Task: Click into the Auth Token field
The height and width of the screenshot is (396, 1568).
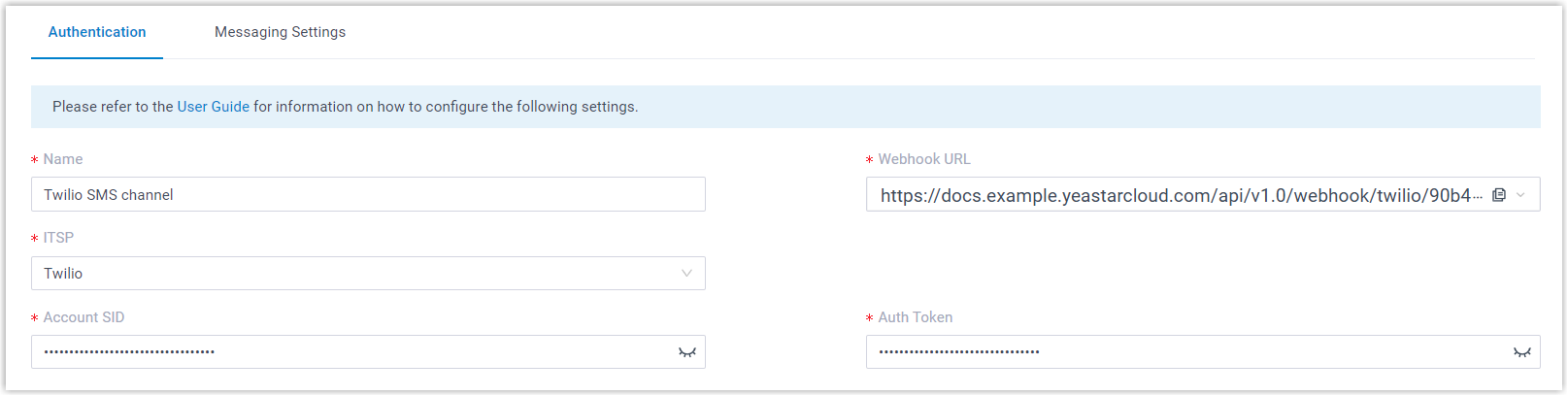Action: 1184,352
